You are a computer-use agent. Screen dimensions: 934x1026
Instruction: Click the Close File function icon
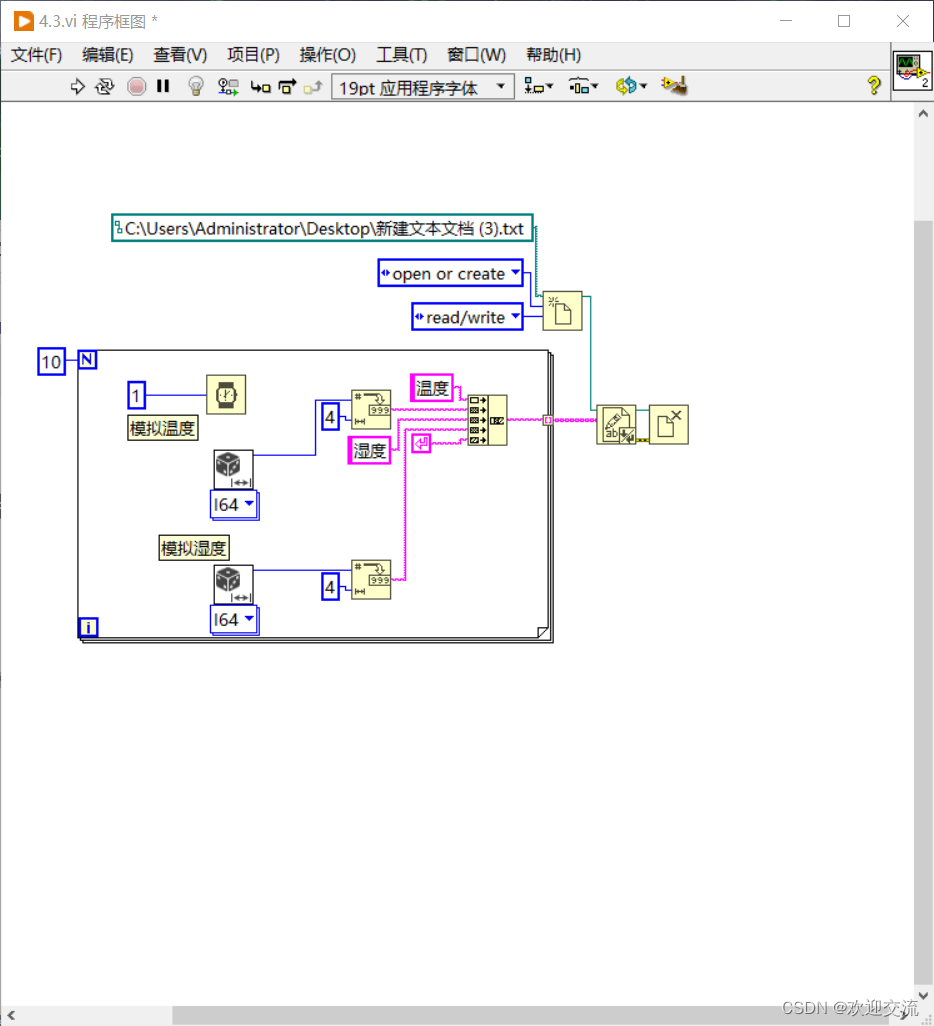click(669, 423)
